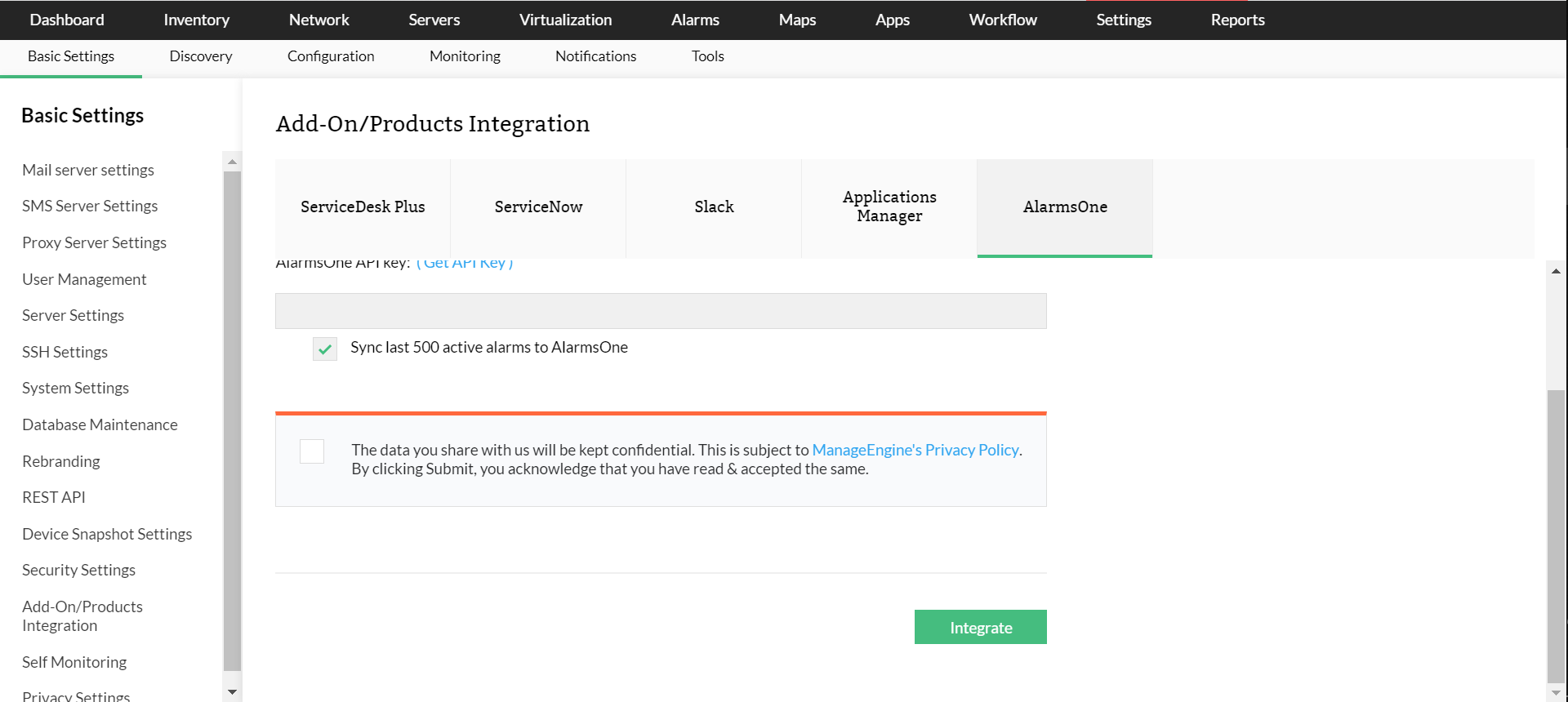Open ManageEngine's Privacy Policy link
The height and width of the screenshot is (702, 1568).
[x=915, y=450]
